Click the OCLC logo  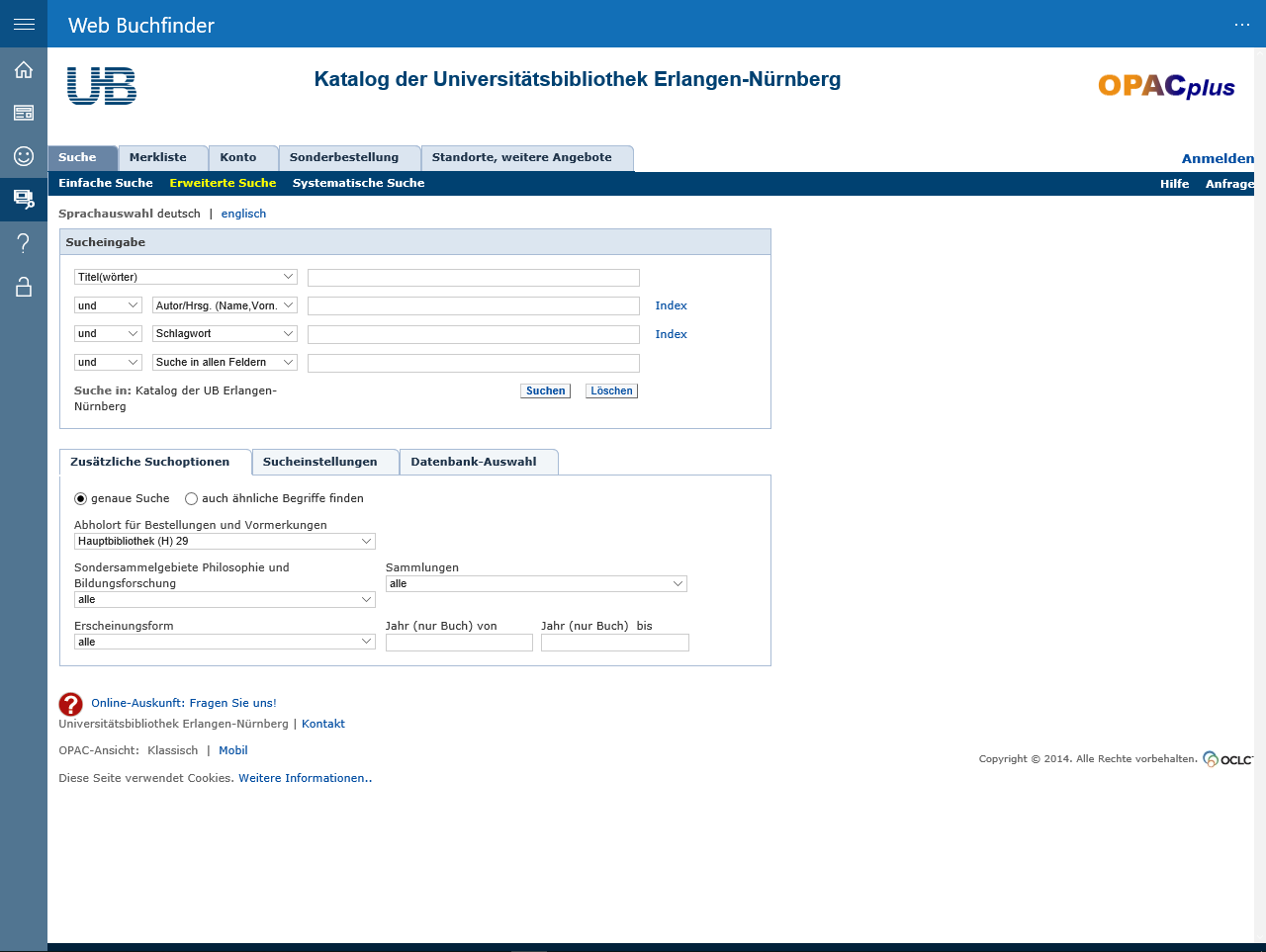[x=1228, y=759]
